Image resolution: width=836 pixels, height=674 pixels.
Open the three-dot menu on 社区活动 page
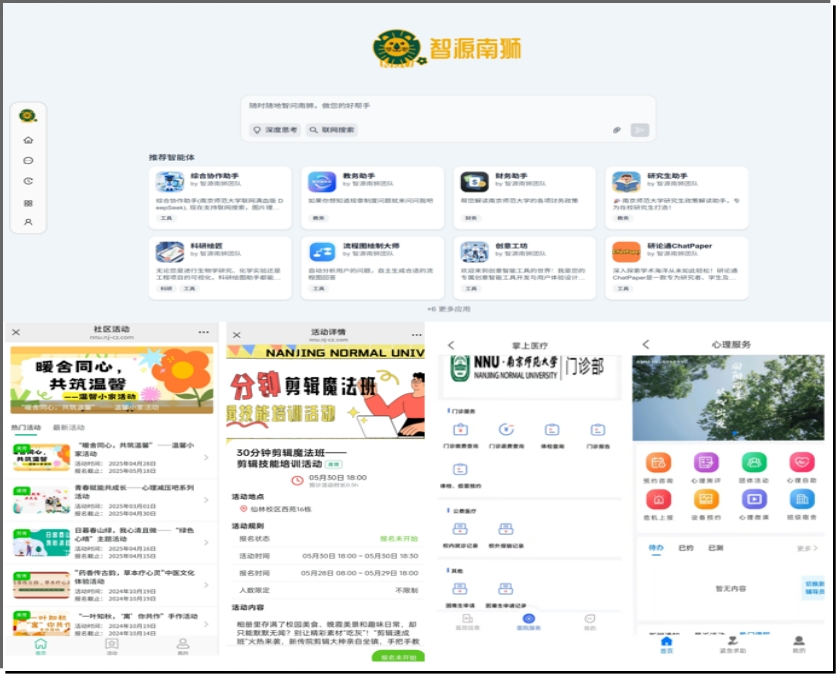tap(204, 332)
